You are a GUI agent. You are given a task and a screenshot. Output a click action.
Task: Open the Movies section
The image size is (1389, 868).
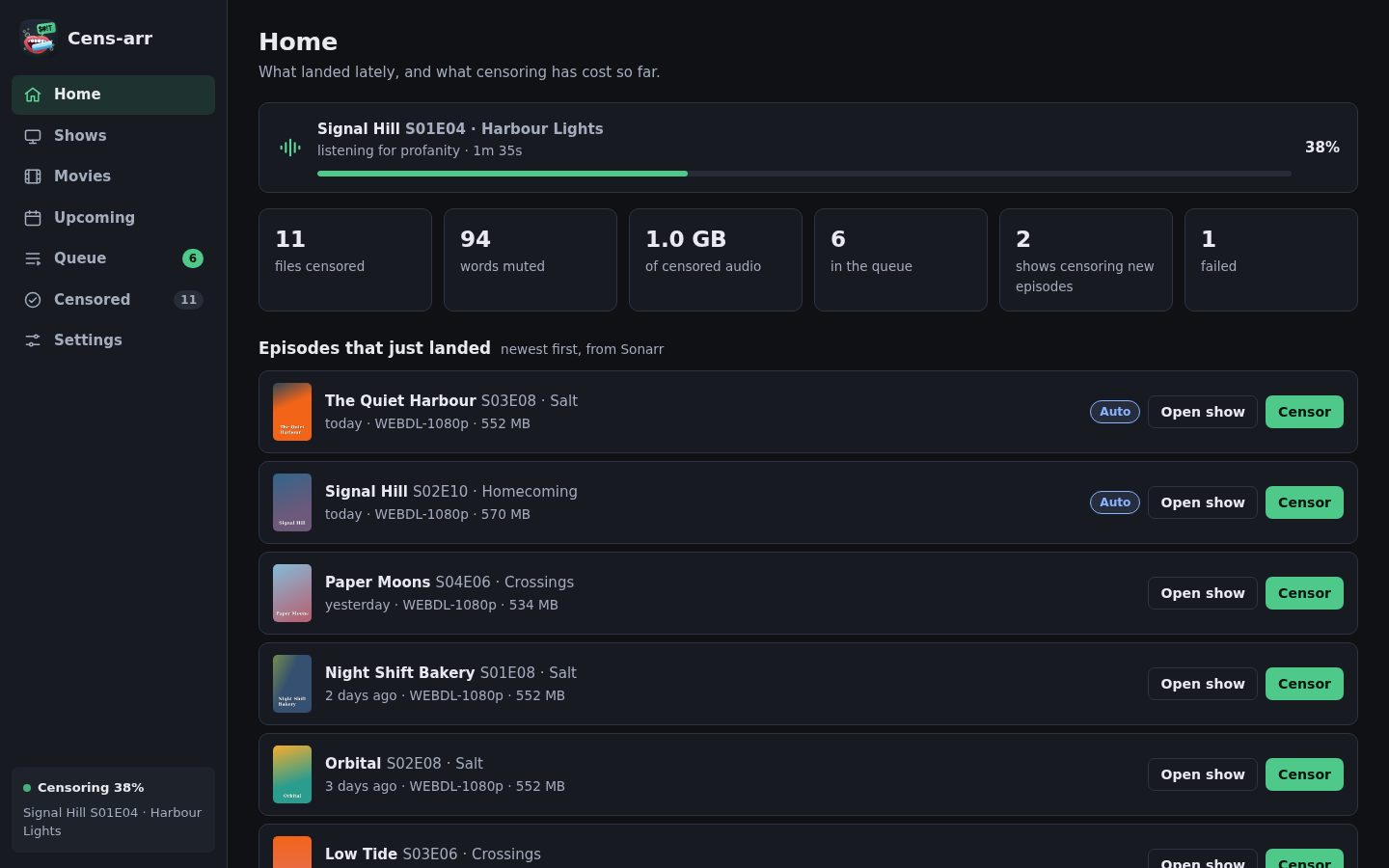coord(113,176)
